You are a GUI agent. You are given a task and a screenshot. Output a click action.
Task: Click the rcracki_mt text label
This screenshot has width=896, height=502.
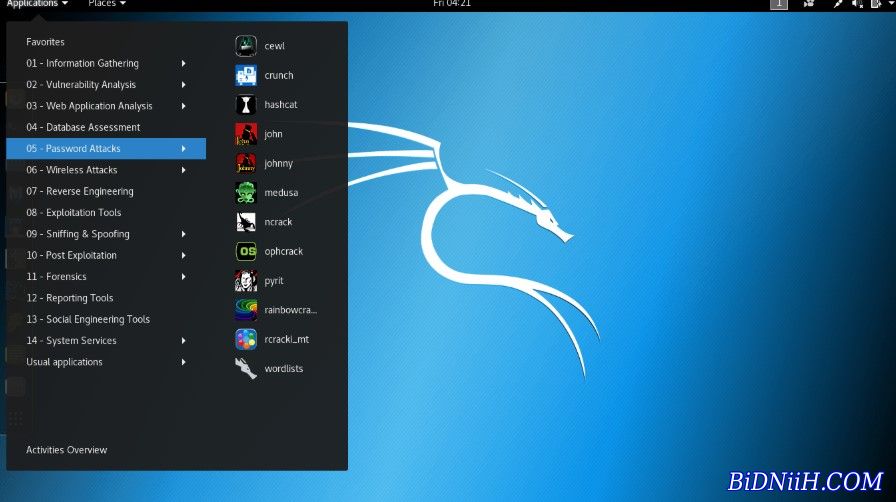click(x=286, y=340)
